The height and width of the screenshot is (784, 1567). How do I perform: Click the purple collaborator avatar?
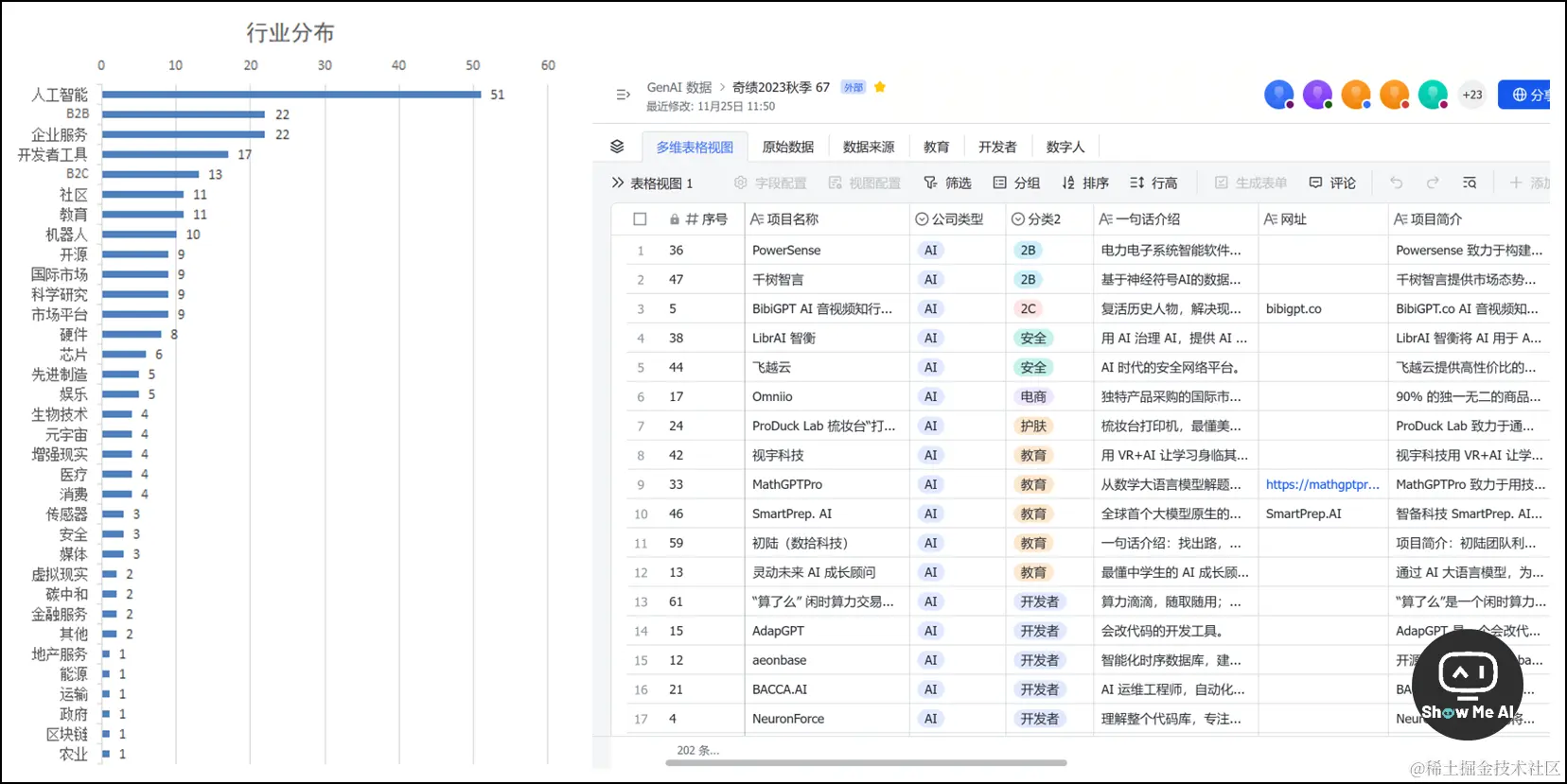1317,95
